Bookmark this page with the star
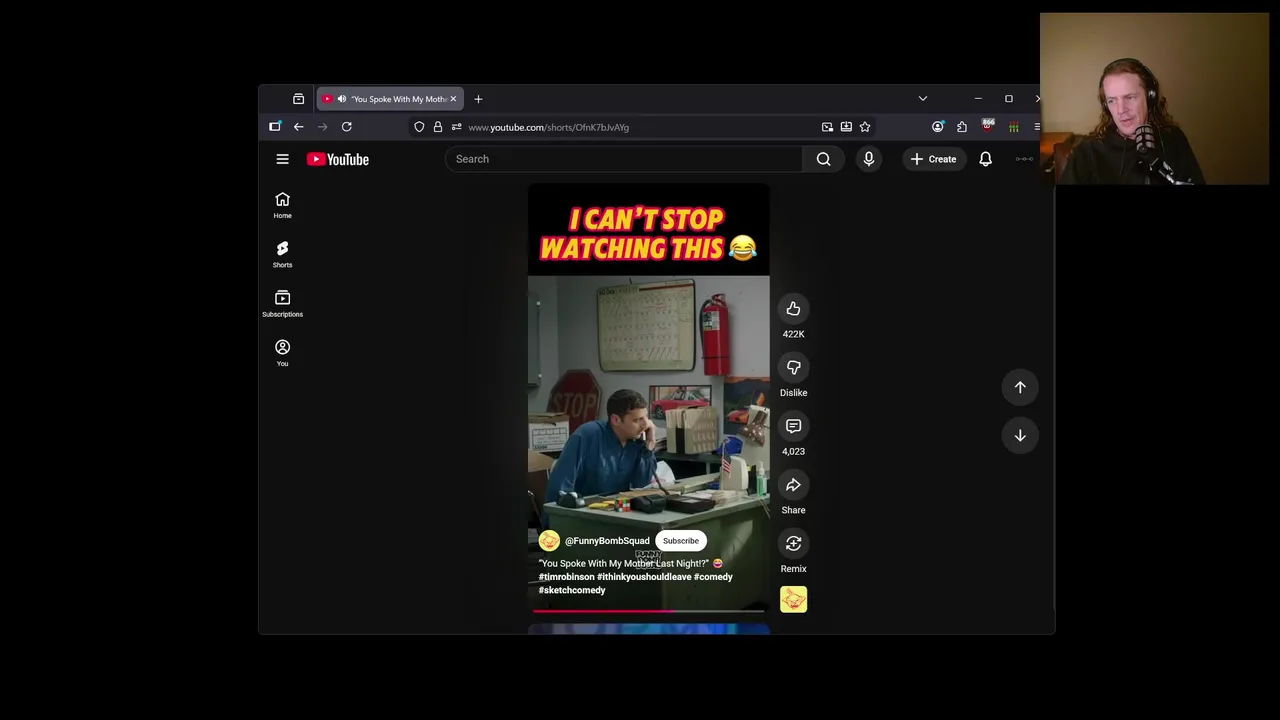The width and height of the screenshot is (1280, 720). point(865,127)
